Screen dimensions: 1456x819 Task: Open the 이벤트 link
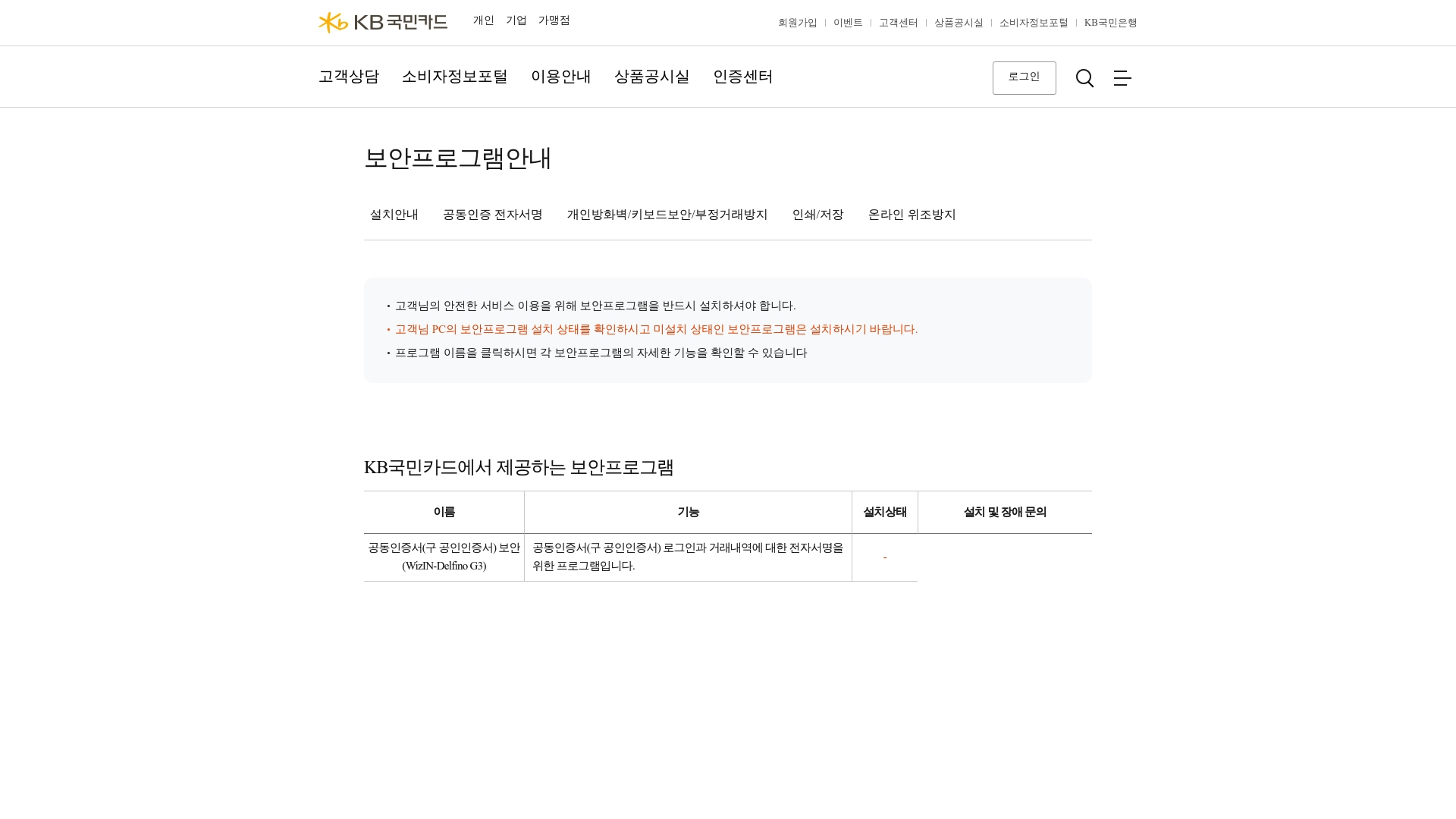click(847, 23)
